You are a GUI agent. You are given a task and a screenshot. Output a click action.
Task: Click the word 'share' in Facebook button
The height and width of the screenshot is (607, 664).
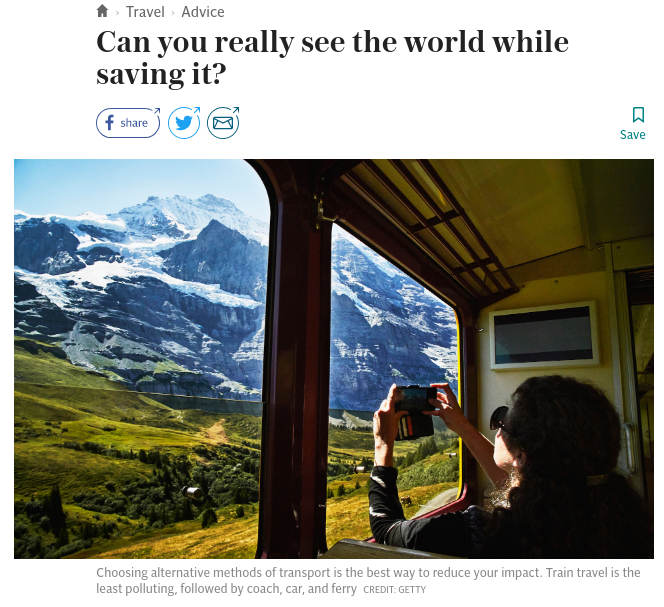[134, 123]
